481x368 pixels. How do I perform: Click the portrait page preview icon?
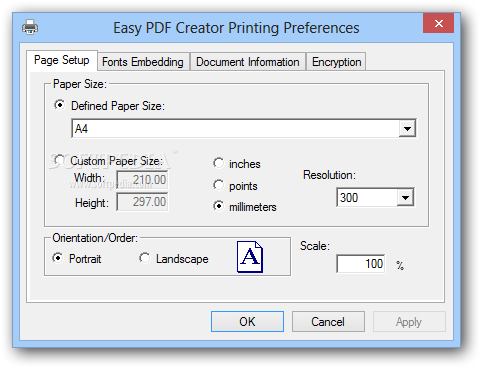pos(250,257)
